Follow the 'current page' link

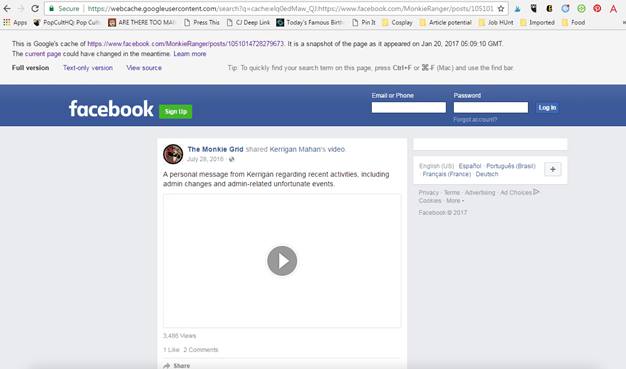tap(43, 54)
